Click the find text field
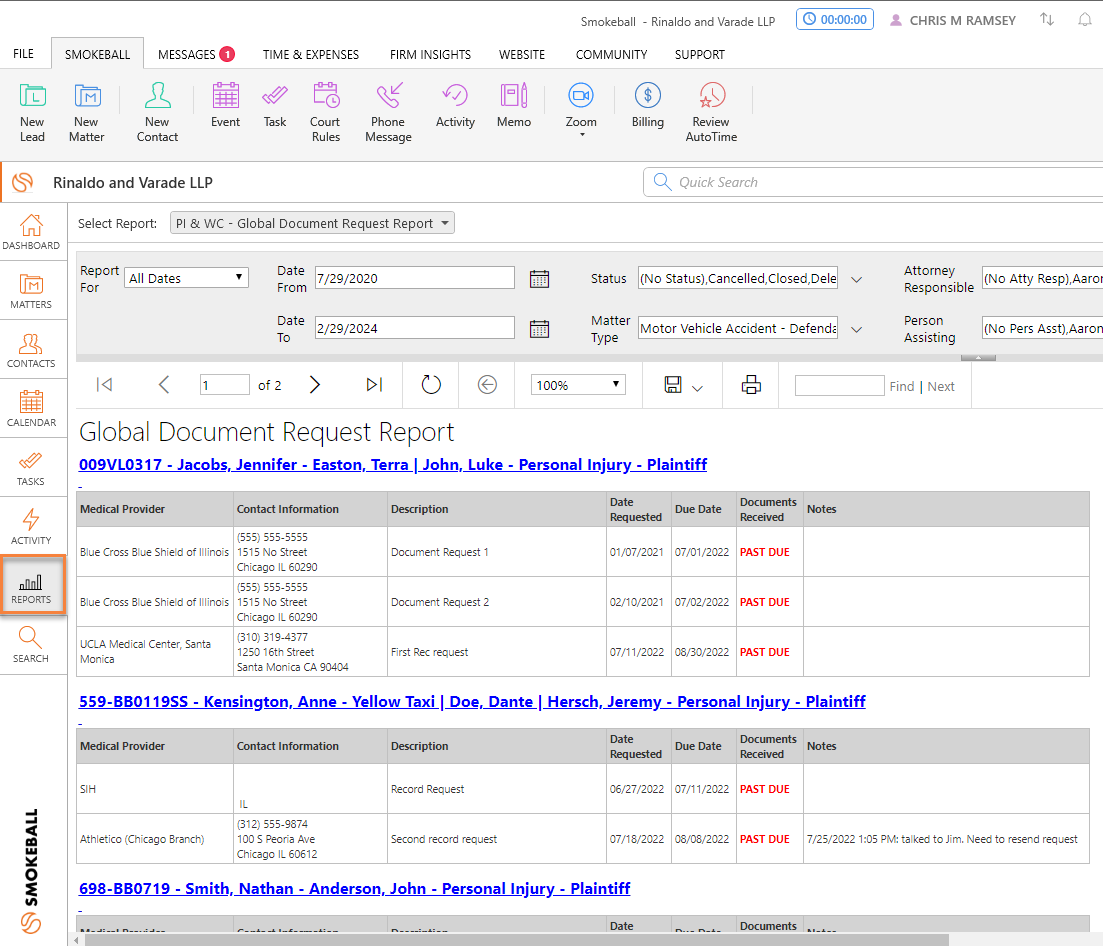The image size is (1103, 946). pyautogui.click(x=839, y=385)
